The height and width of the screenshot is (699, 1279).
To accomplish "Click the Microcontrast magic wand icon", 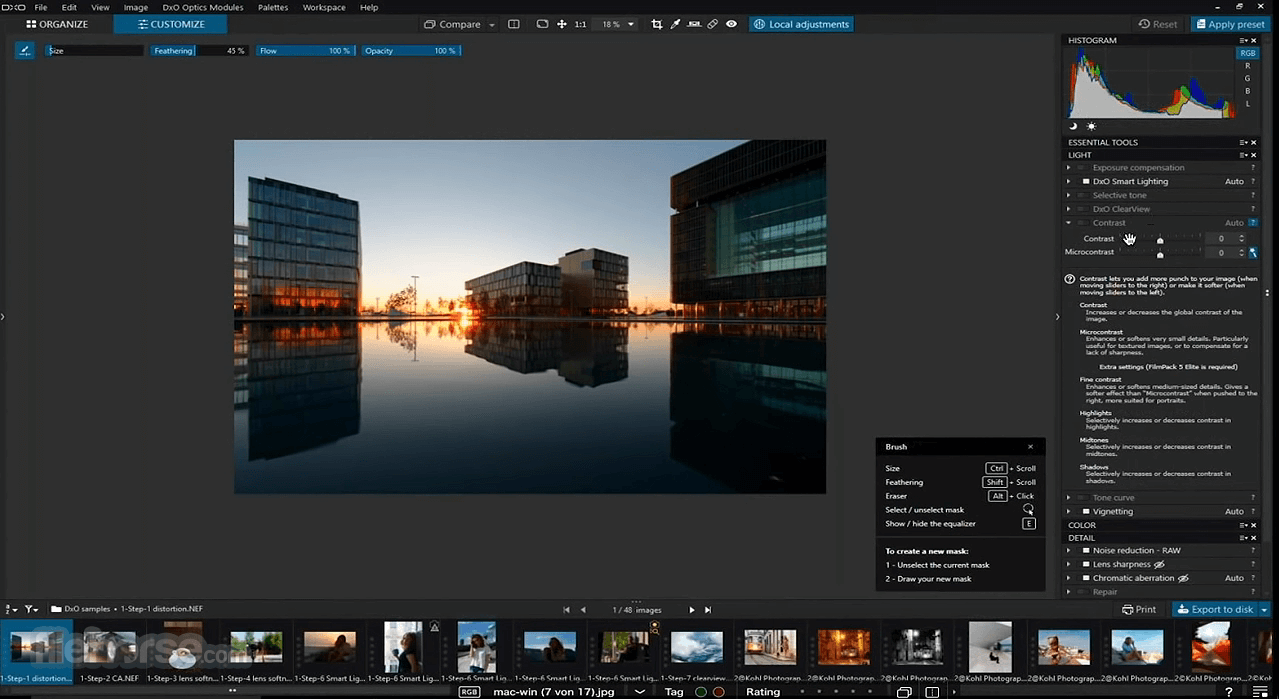I will pos(1253,252).
